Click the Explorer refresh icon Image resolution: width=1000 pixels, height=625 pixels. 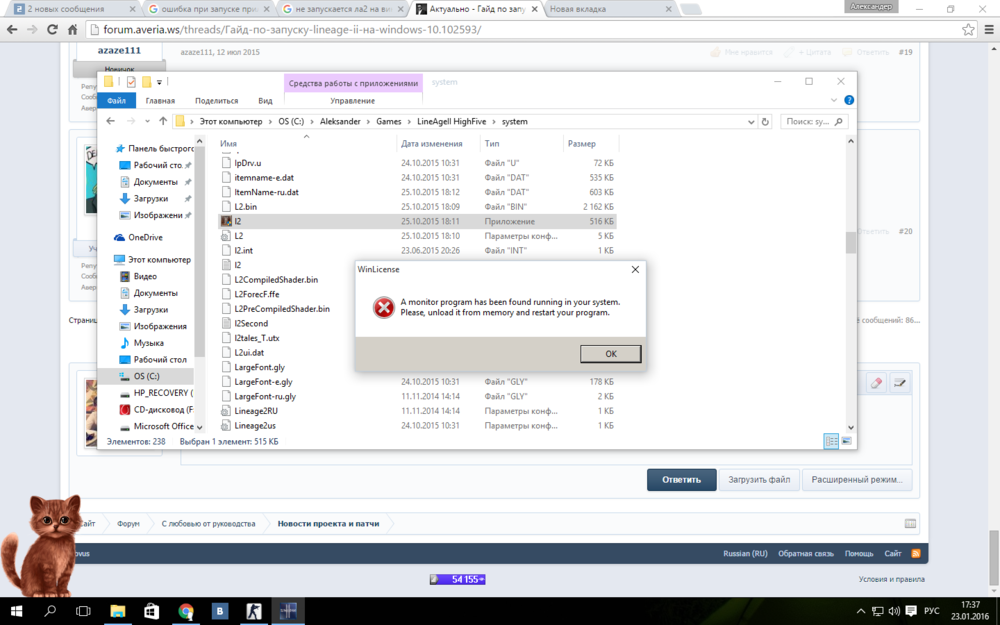pos(766,121)
